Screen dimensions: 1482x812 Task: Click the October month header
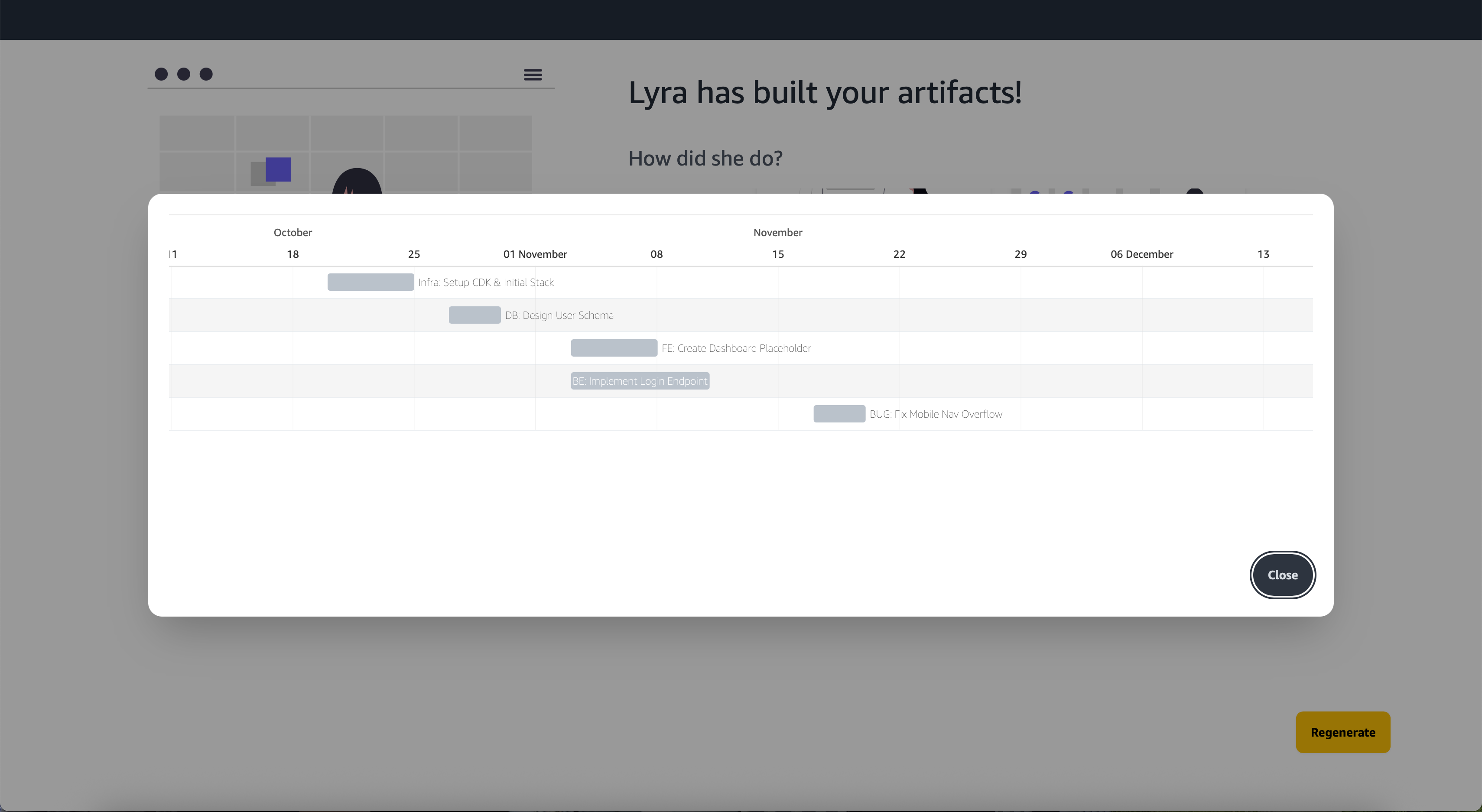pyautogui.click(x=292, y=232)
